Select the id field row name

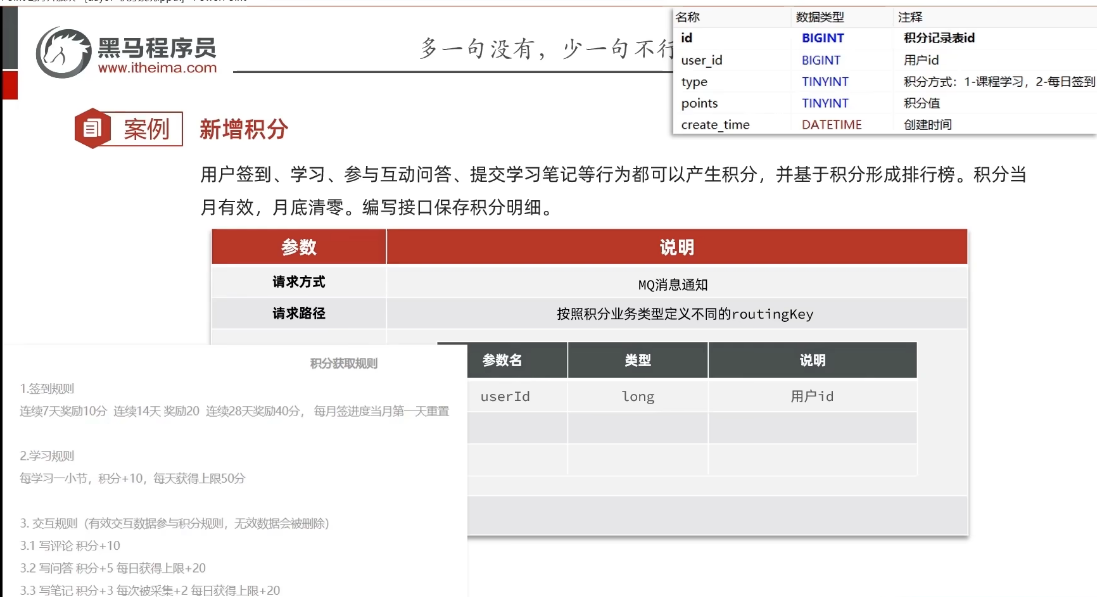686,38
